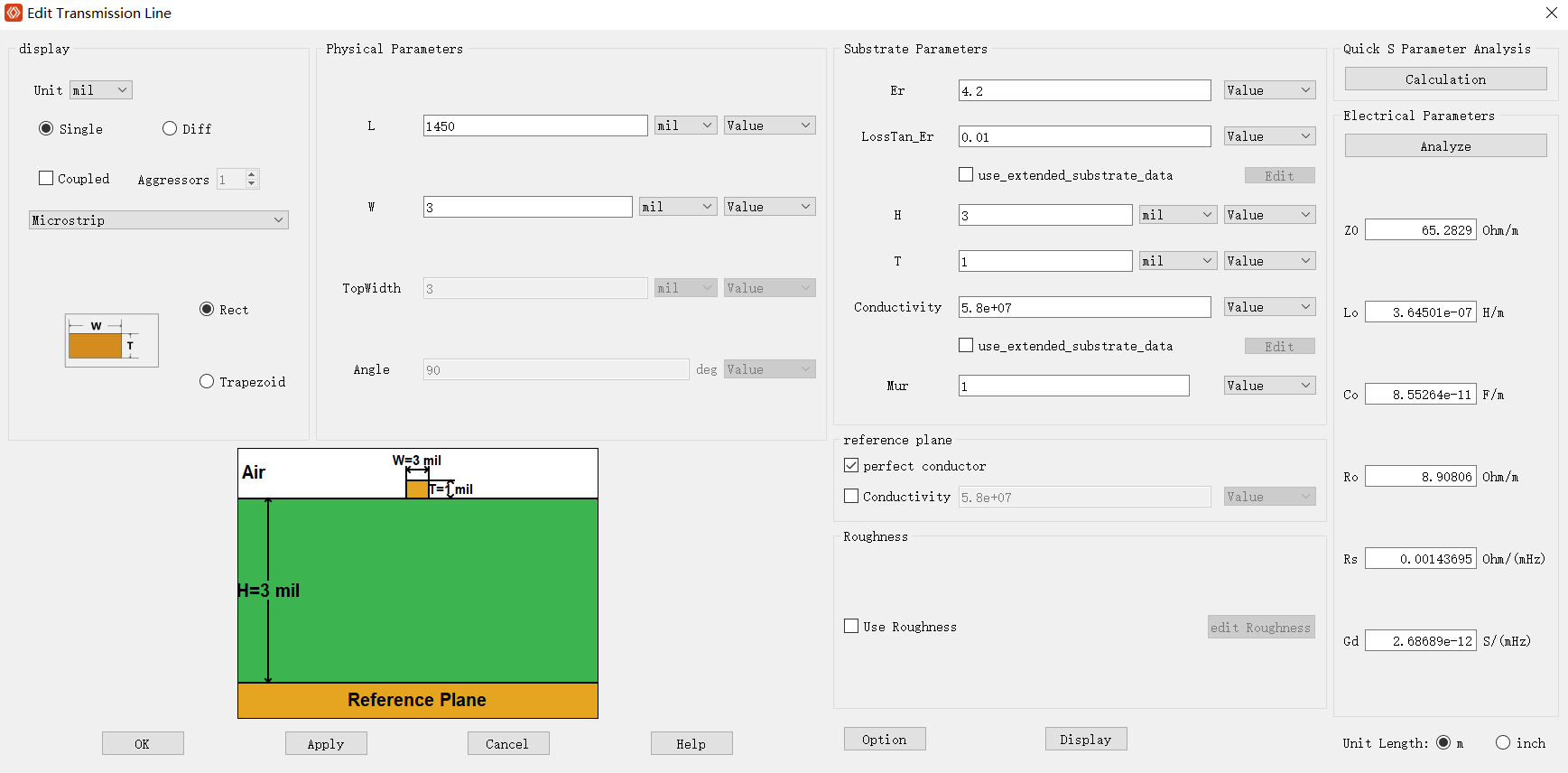Click the Z0 impedance value field
1568x773 pixels.
(1421, 229)
